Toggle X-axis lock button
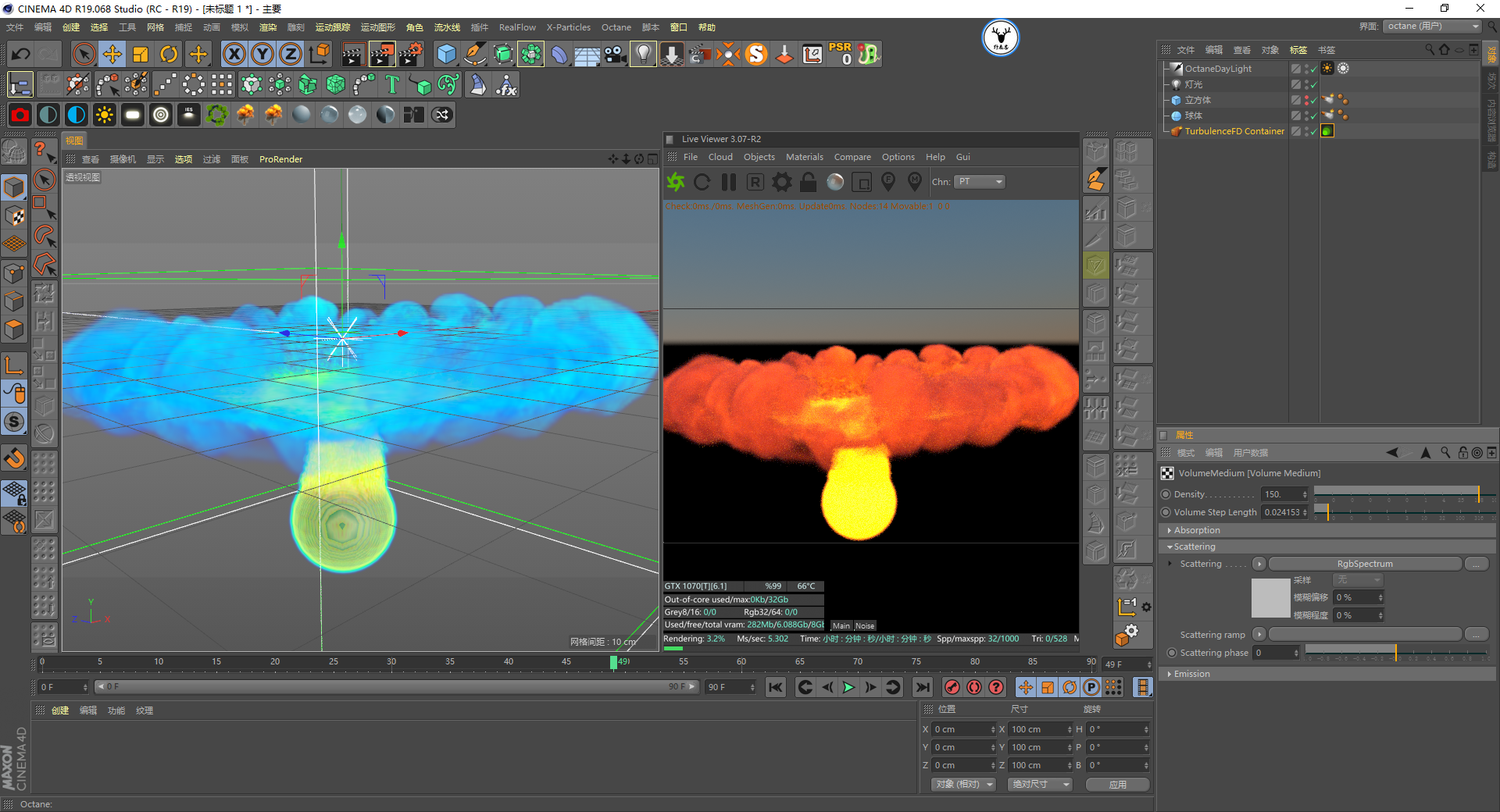1500x812 pixels. [234, 54]
